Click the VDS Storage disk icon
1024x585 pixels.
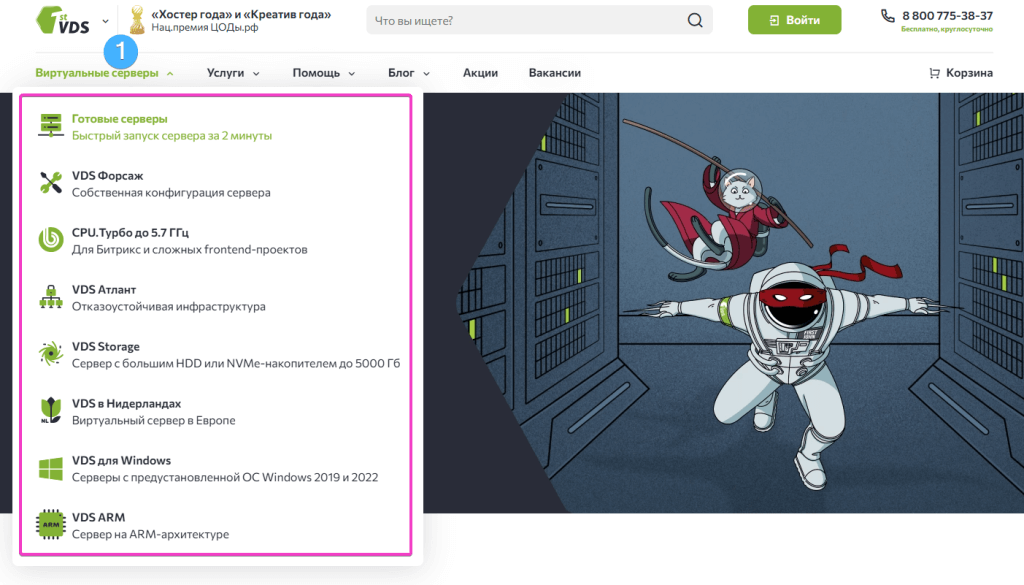point(50,354)
